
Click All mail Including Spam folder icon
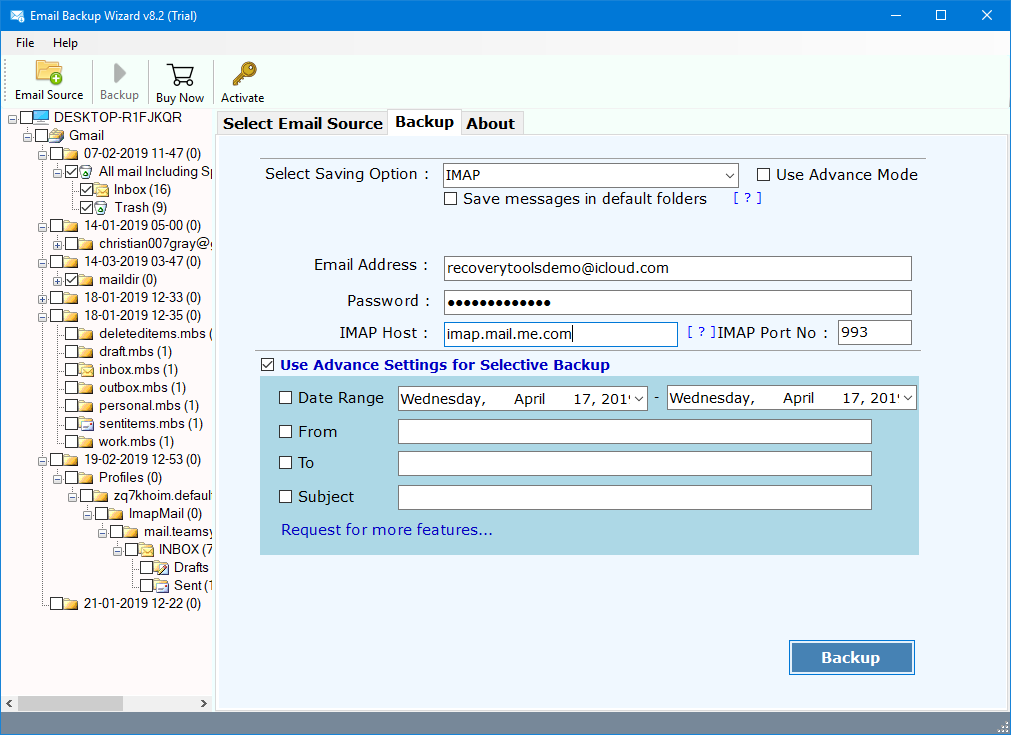click(86, 172)
